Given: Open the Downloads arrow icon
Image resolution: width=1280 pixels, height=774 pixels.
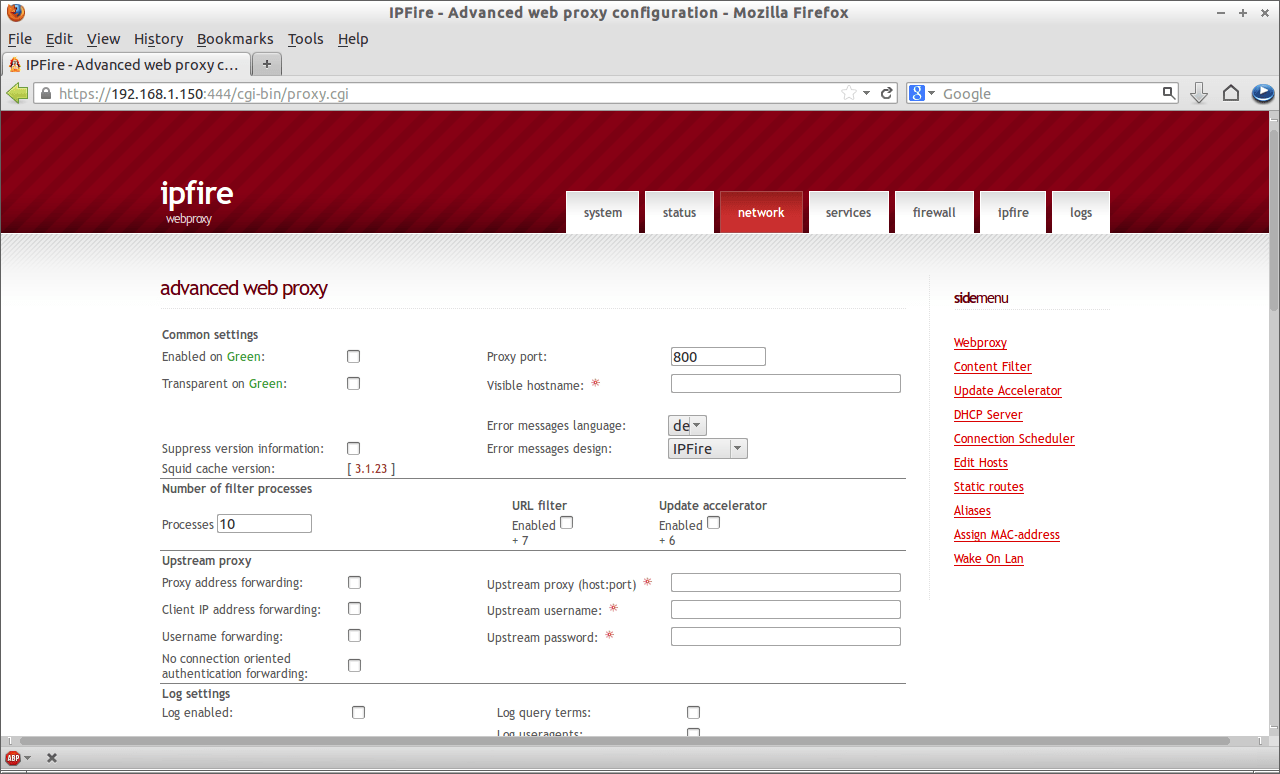Looking at the screenshot, I should (1198, 92).
